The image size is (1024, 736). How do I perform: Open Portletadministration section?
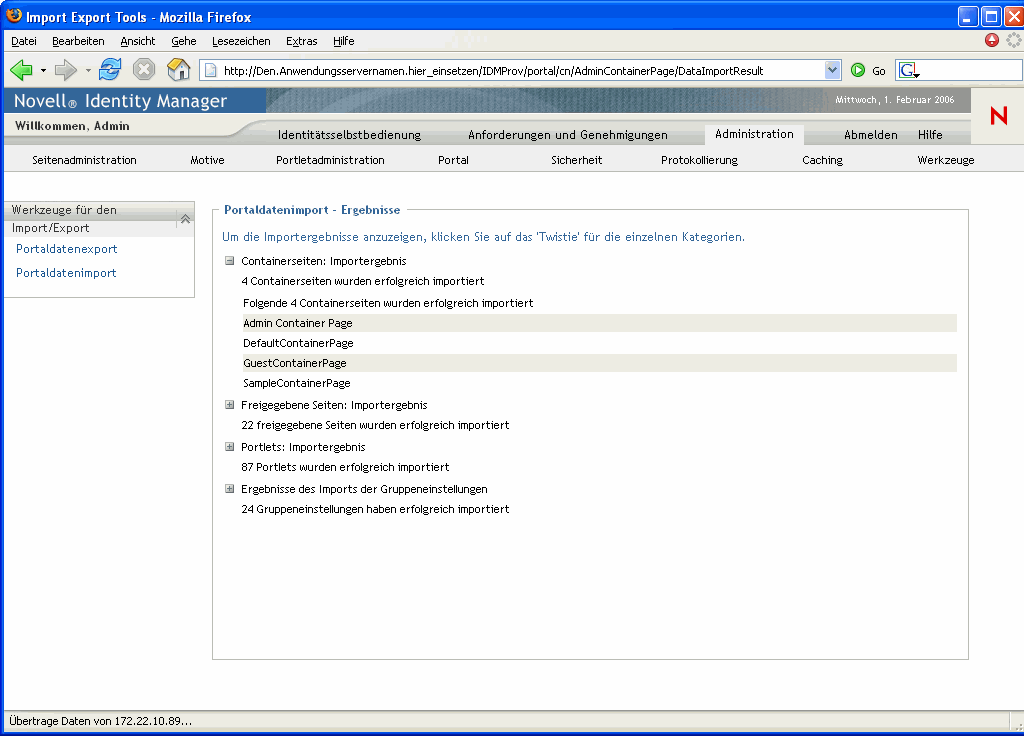pyautogui.click(x=330, y=160)
